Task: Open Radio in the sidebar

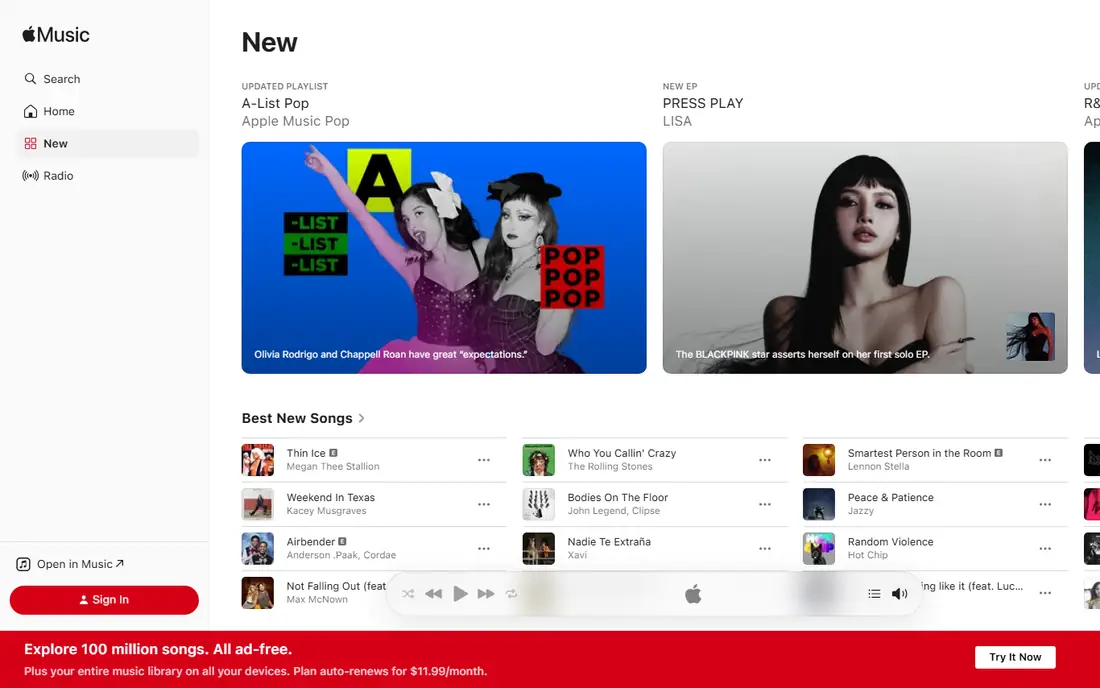Action: [105, 176]
